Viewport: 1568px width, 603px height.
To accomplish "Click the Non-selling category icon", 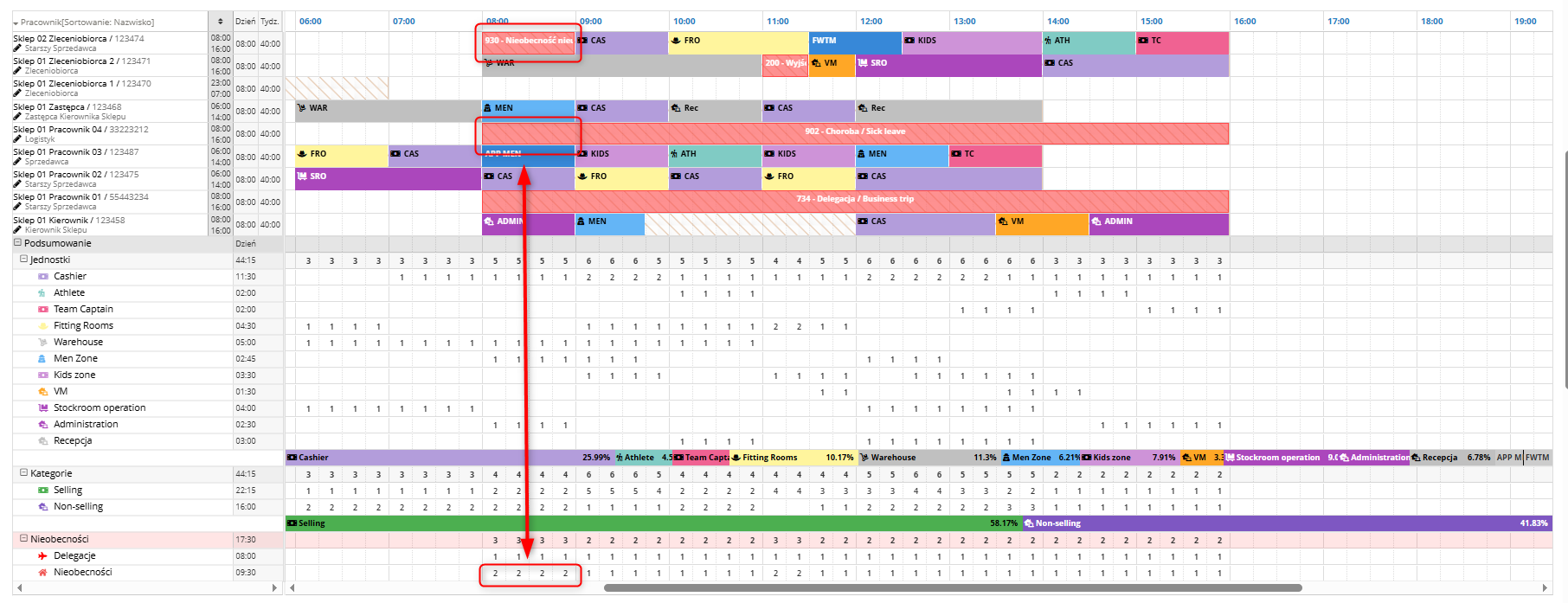I will (x=42, y=507).
